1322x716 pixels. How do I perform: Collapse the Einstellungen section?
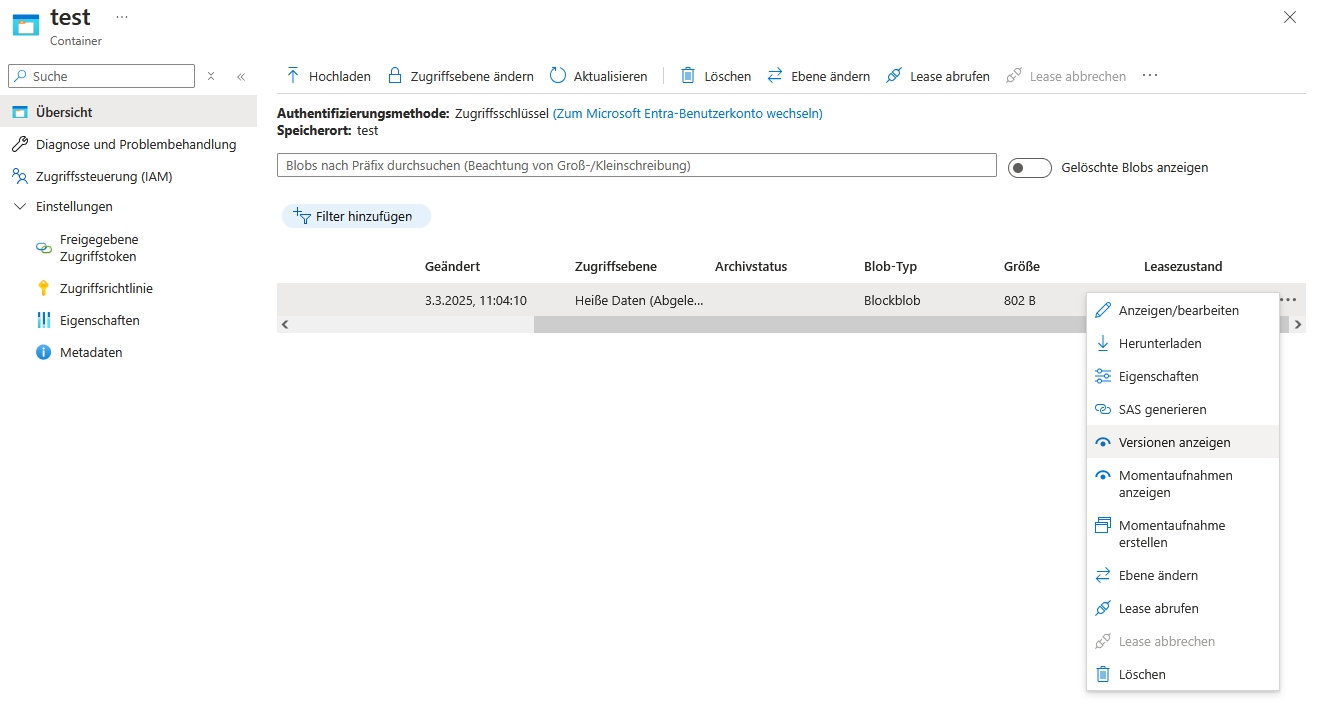(20, 207)
